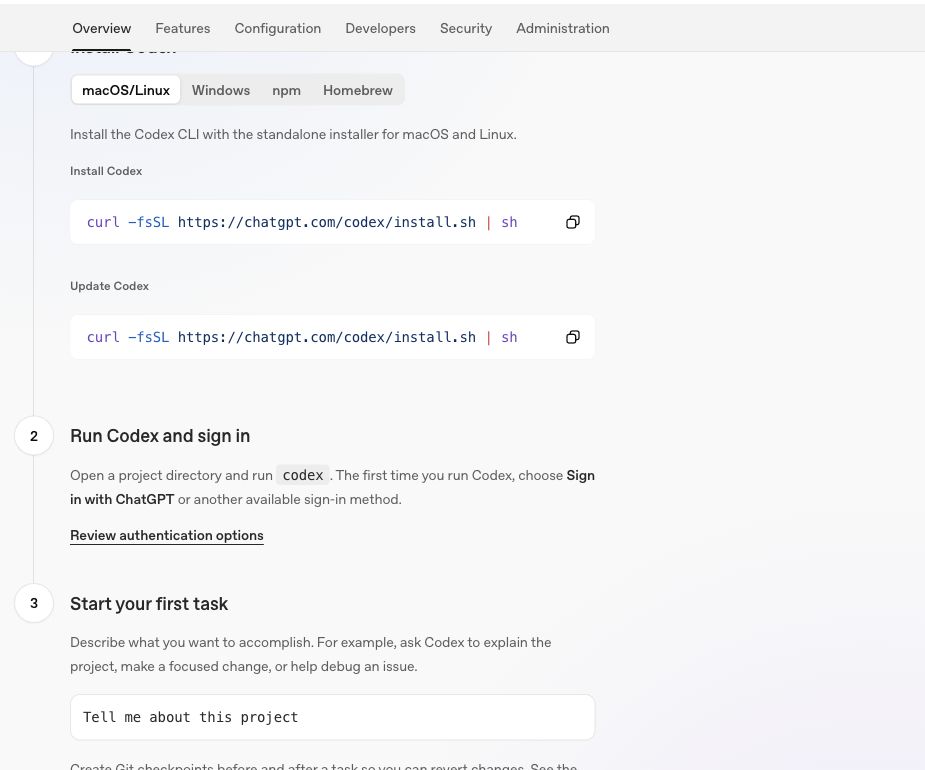Switch to the Developers tab
The width and height of the screenshot is (925, 770).
pos(381,28)
